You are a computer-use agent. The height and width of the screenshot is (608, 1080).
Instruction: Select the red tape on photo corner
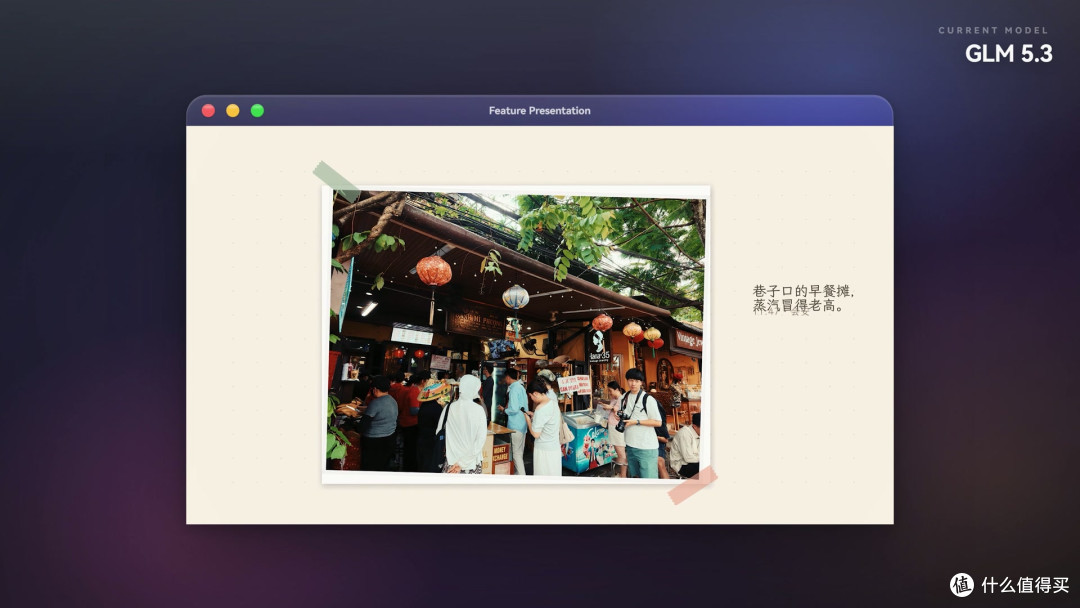692,485
